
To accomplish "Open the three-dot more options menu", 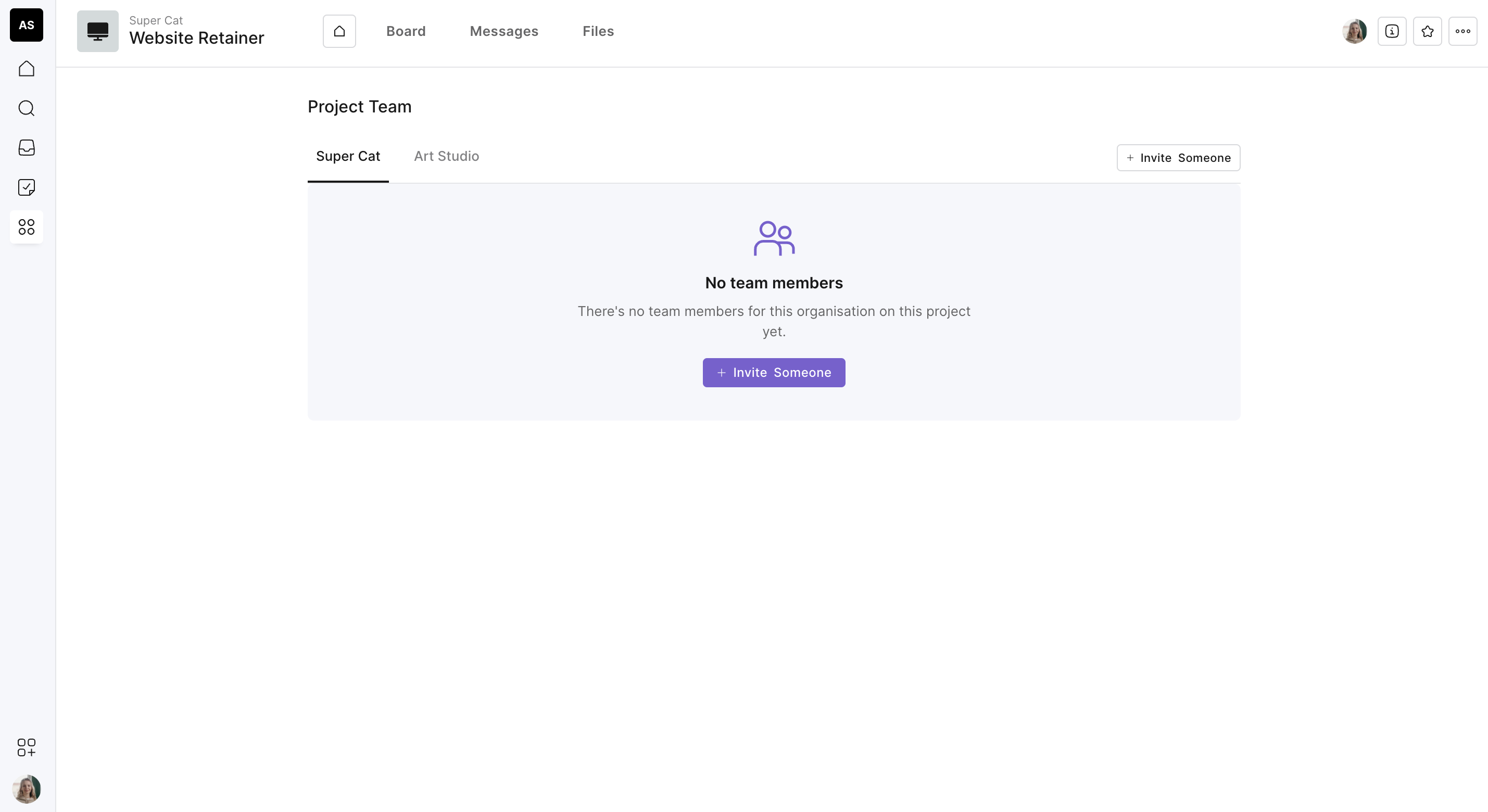I will (1462, 31).
